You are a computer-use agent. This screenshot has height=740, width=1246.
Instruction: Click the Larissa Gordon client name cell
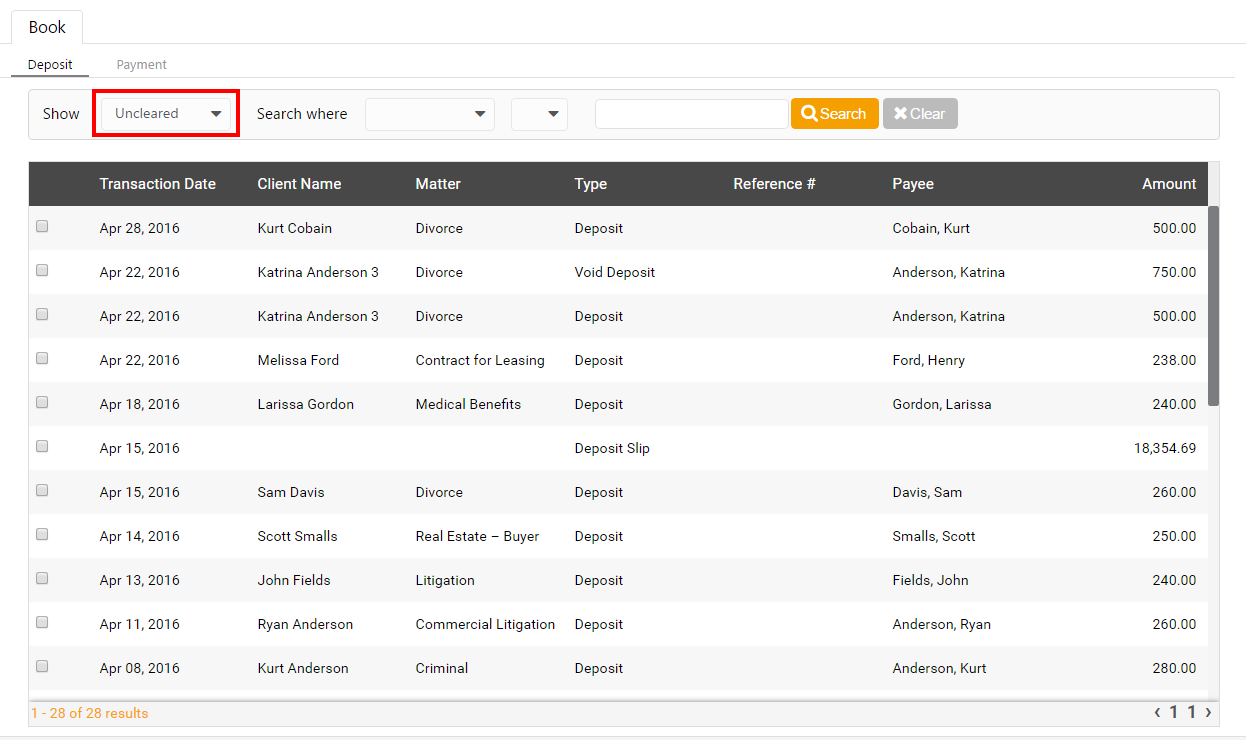click(x=306, y=404)
